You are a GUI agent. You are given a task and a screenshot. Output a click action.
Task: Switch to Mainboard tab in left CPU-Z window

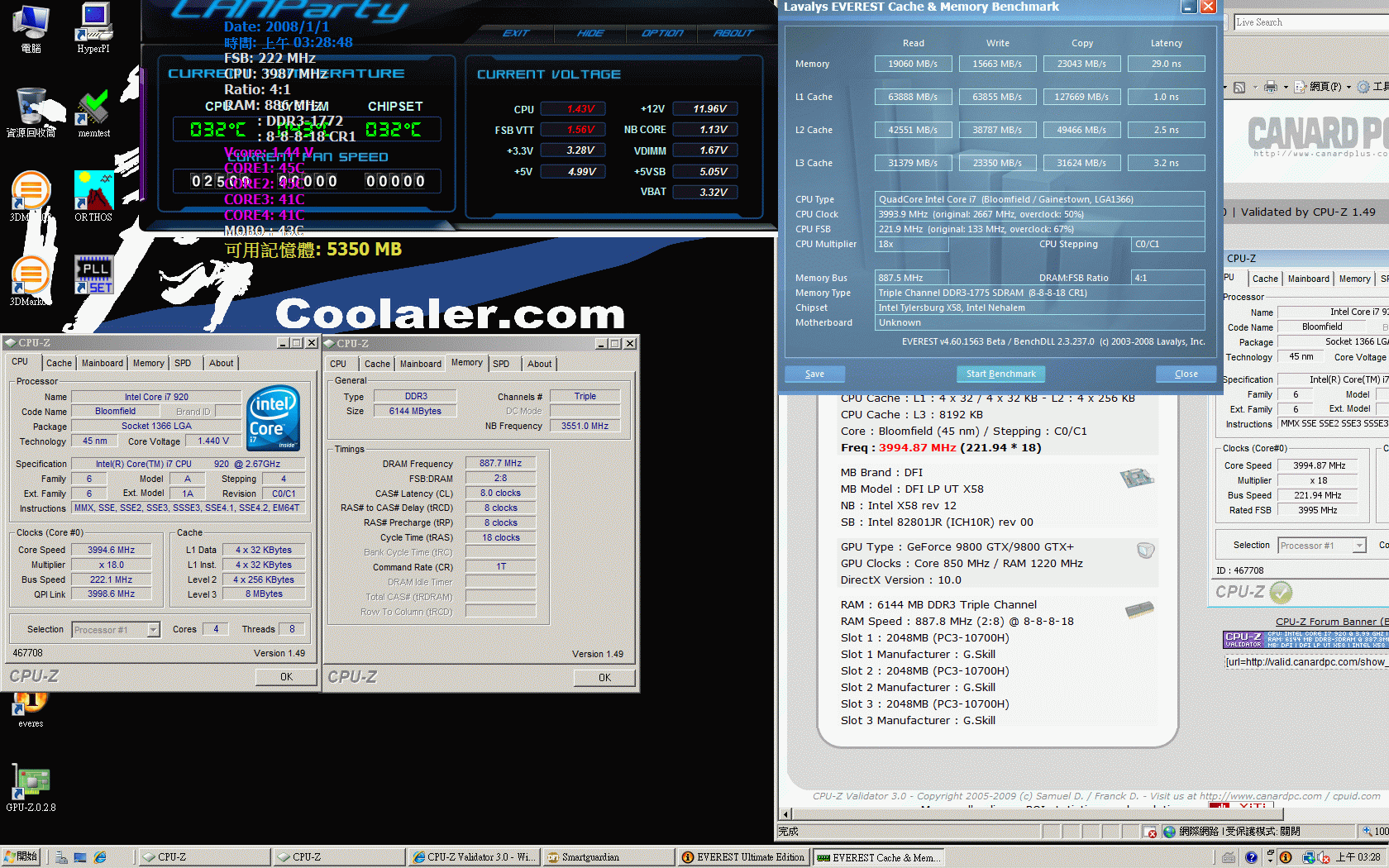click(102, 363)
